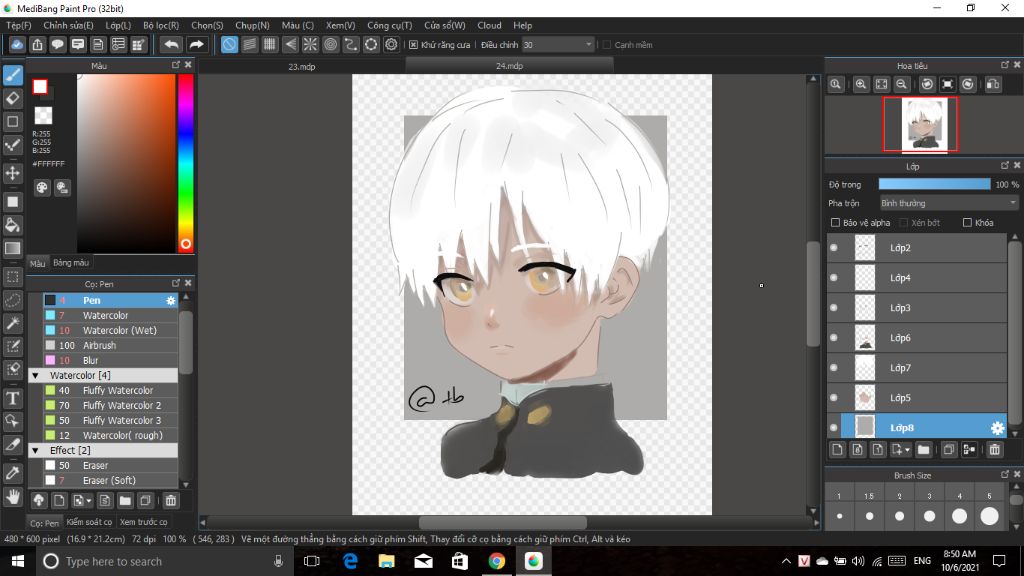Select the Hand pan tool
The width and height of the screenshot is (1024, 576).
pyautogui.click(x=12, y=497)
